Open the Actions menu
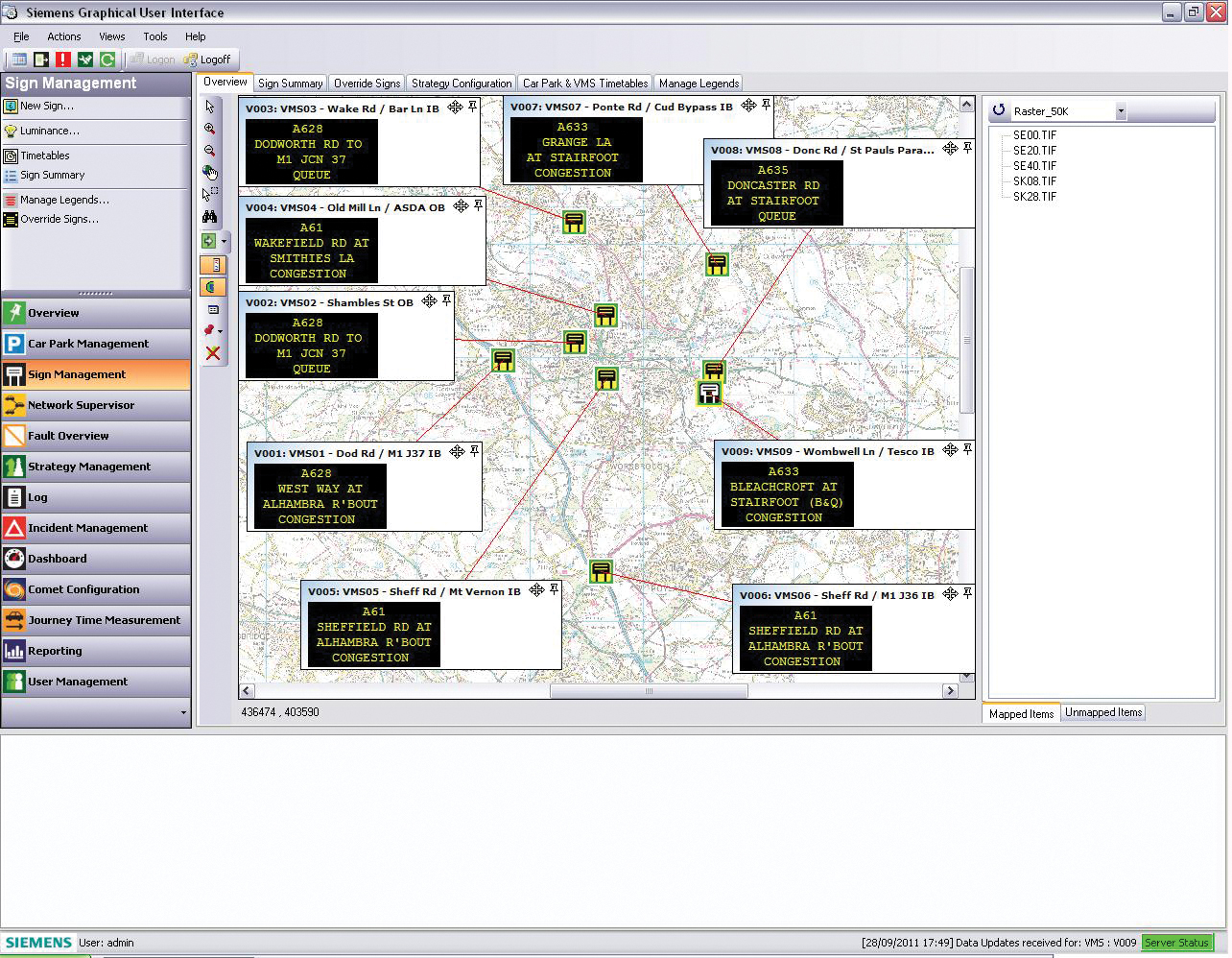 coord(64,36)
